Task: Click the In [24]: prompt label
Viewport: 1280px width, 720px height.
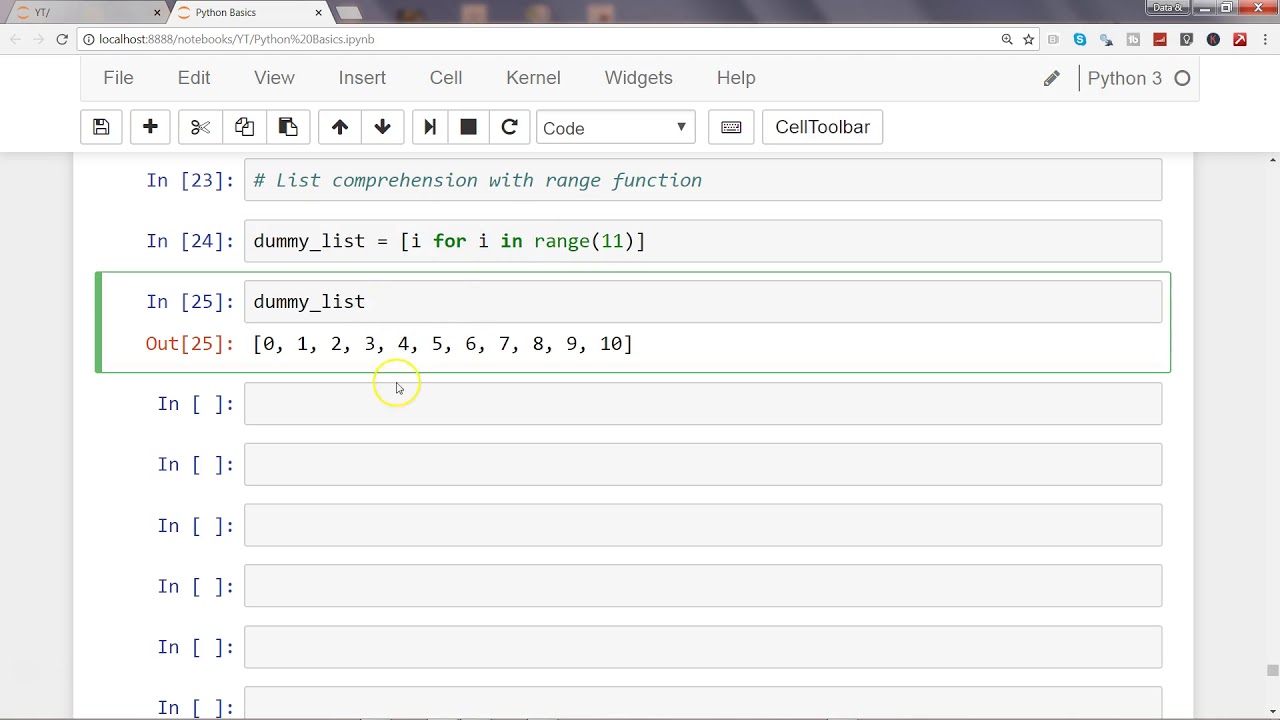Action: tap(190, 241)
